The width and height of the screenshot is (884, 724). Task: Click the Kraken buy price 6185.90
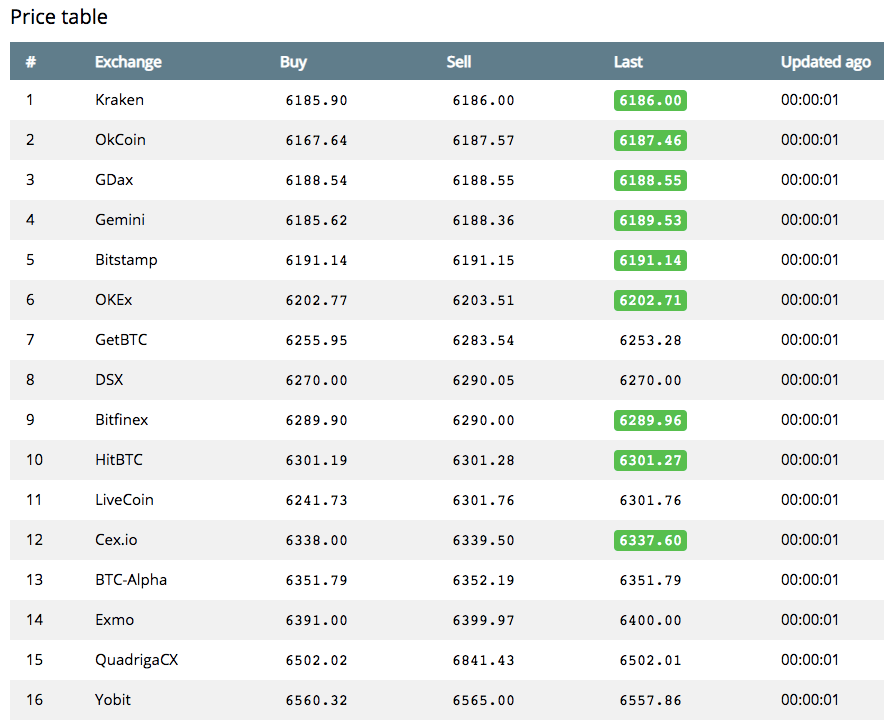pos(316,100)
